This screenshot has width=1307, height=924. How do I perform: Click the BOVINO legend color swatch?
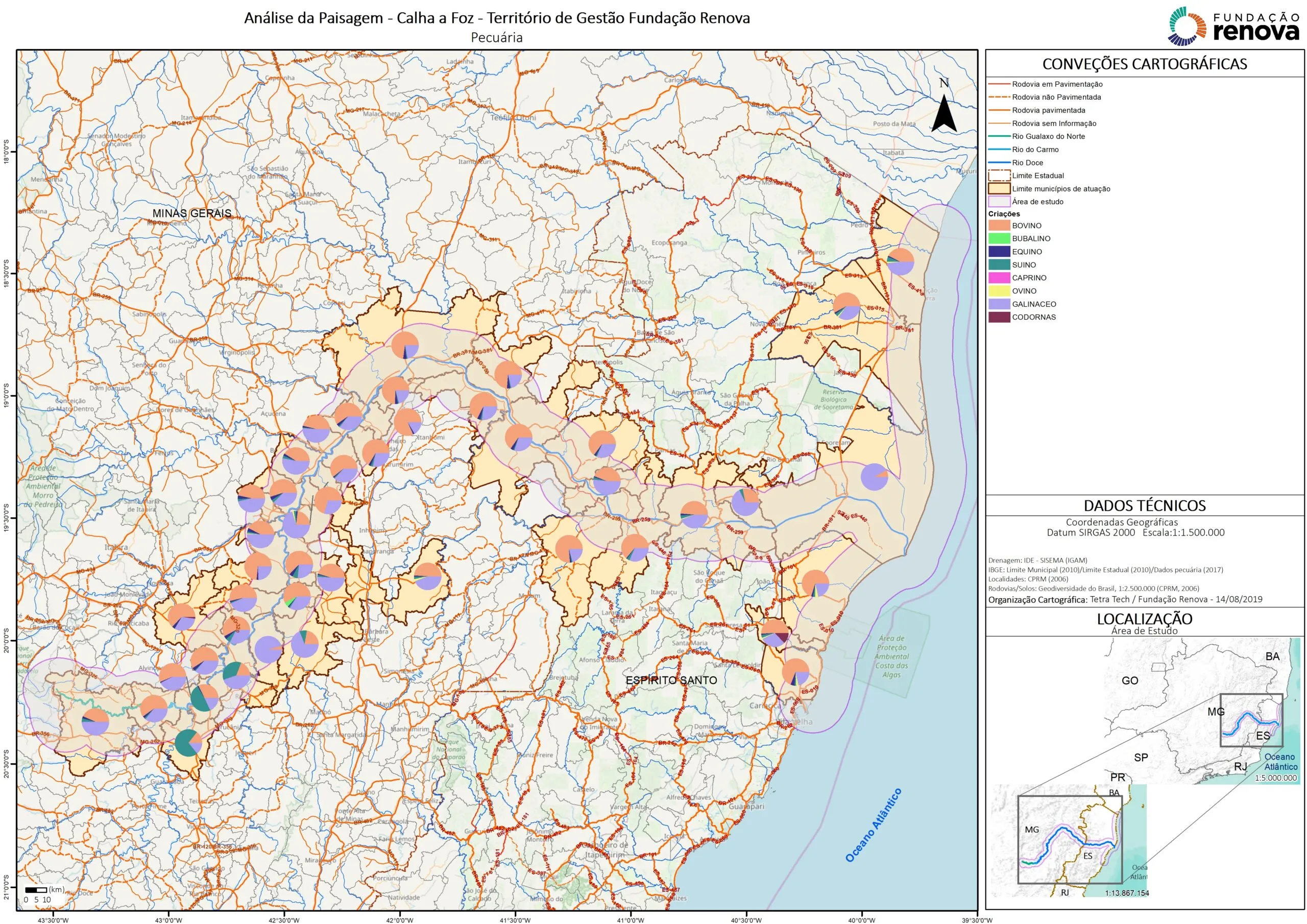pyautogui.click(x=999, y=226)
